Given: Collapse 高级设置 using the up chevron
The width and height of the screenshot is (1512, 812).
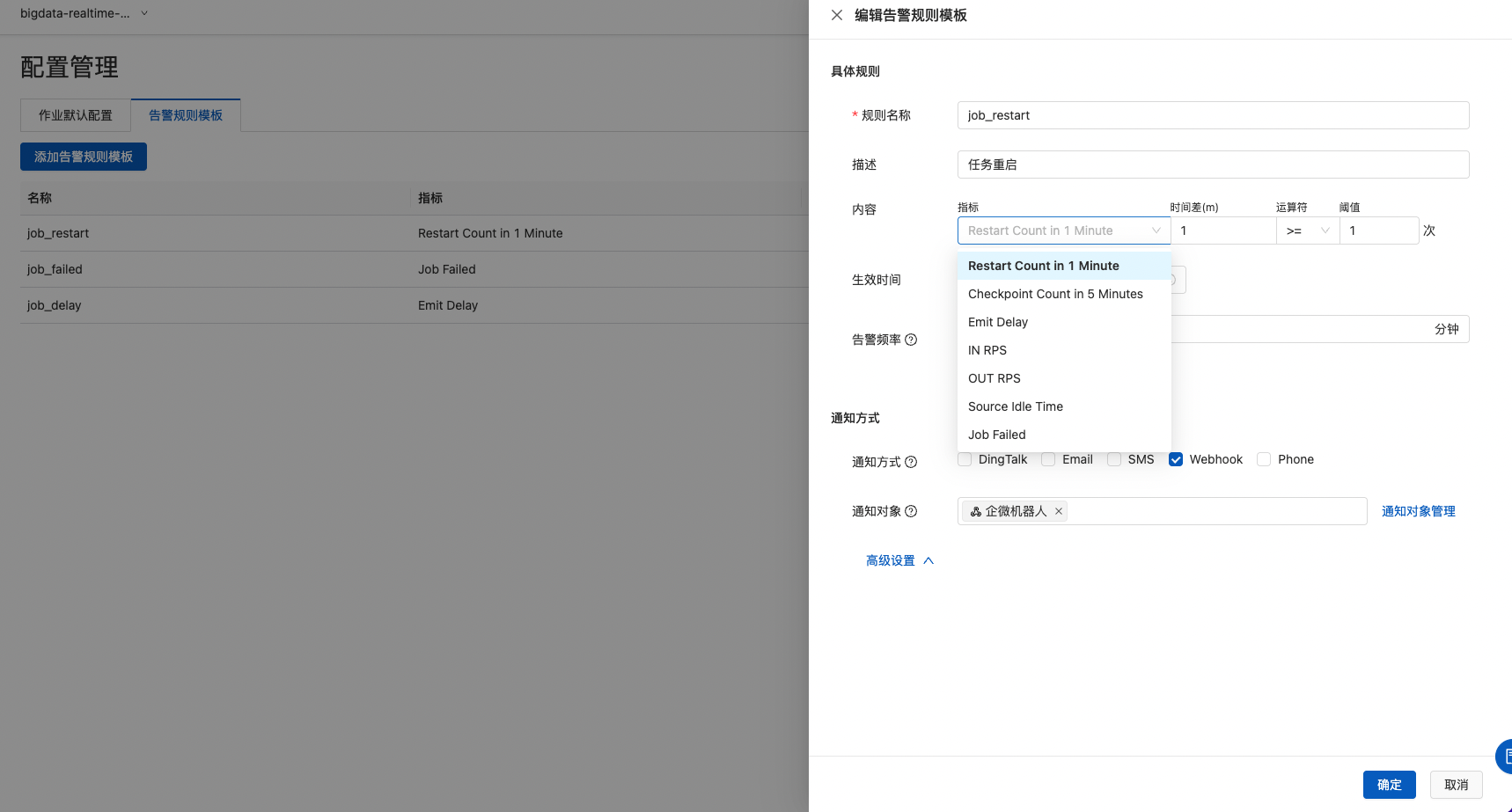Looking at the screenshot, I should point(928,560).
